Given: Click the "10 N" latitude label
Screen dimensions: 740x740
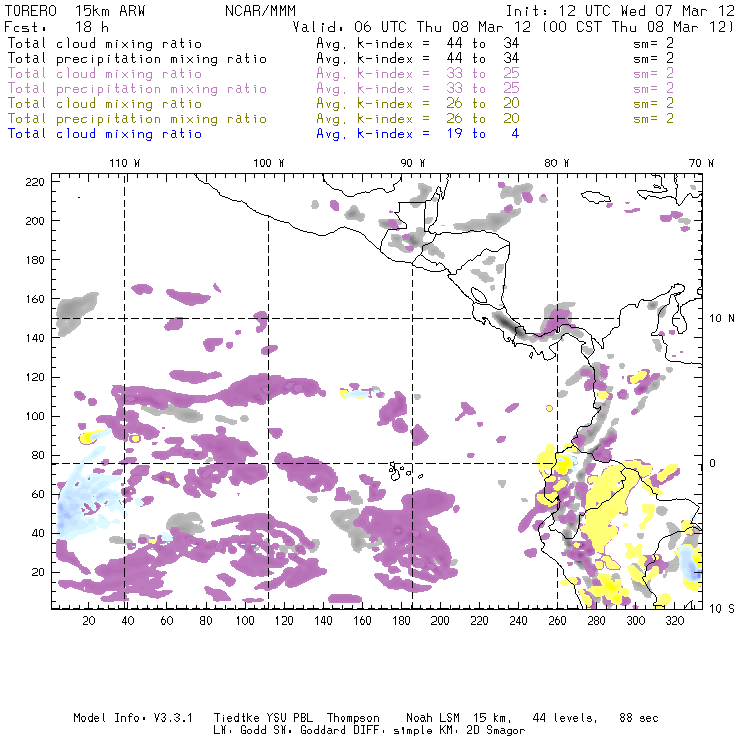Looking at the screenshot, I should 722,319.
